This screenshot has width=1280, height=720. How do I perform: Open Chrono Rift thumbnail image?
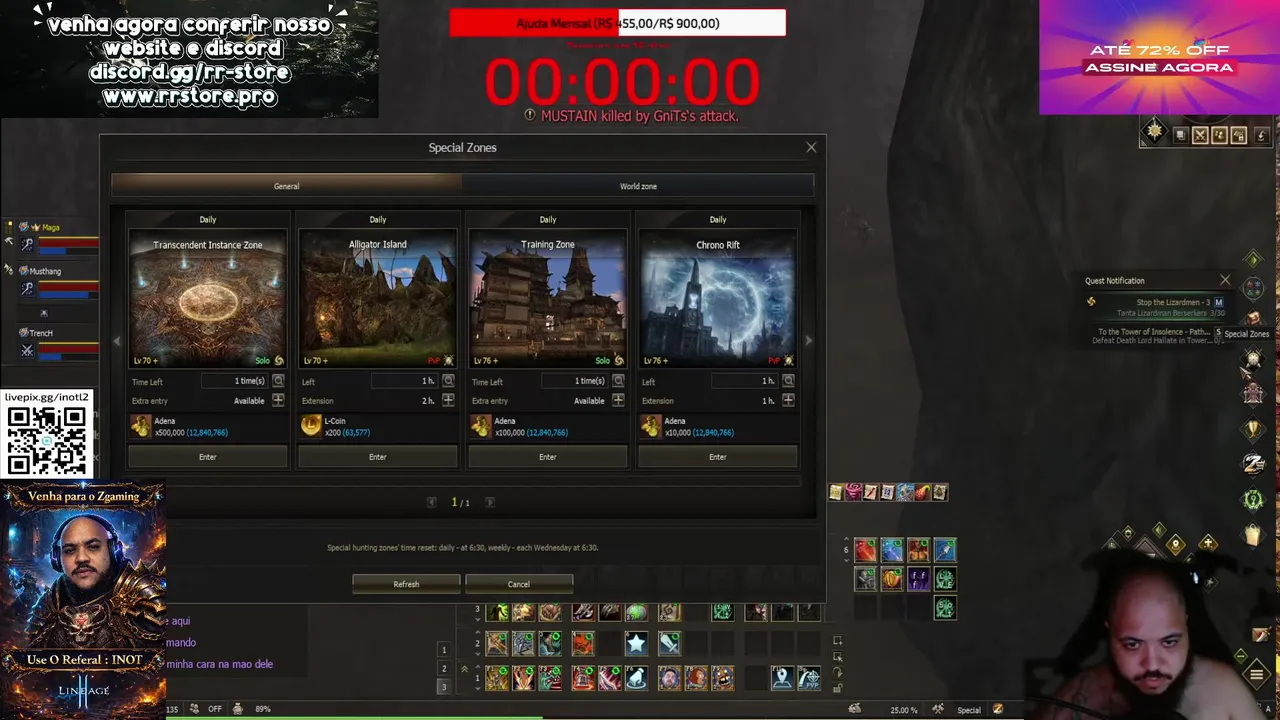point(717,300)
